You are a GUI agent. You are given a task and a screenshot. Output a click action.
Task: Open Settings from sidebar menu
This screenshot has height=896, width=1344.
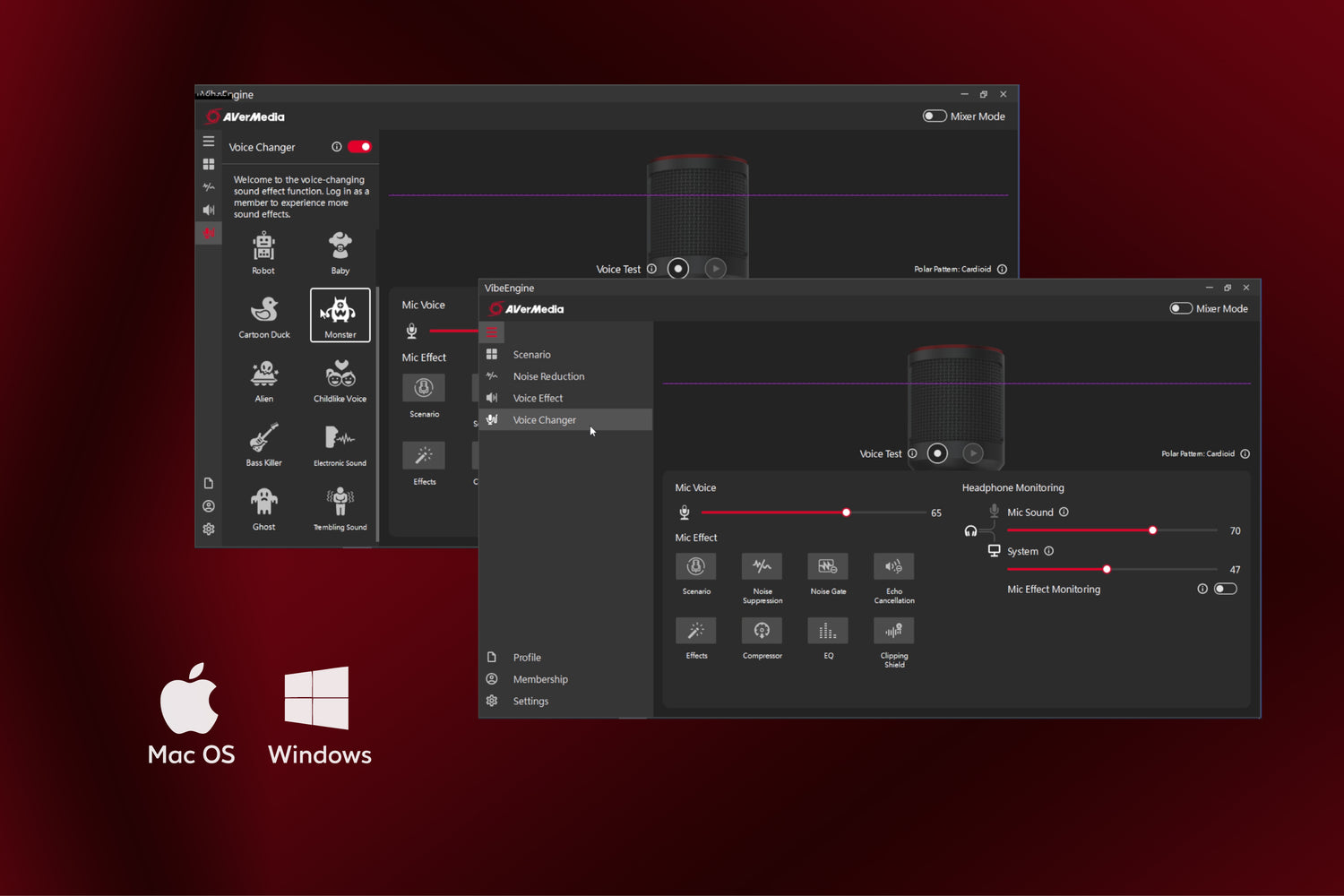point(565,701)
